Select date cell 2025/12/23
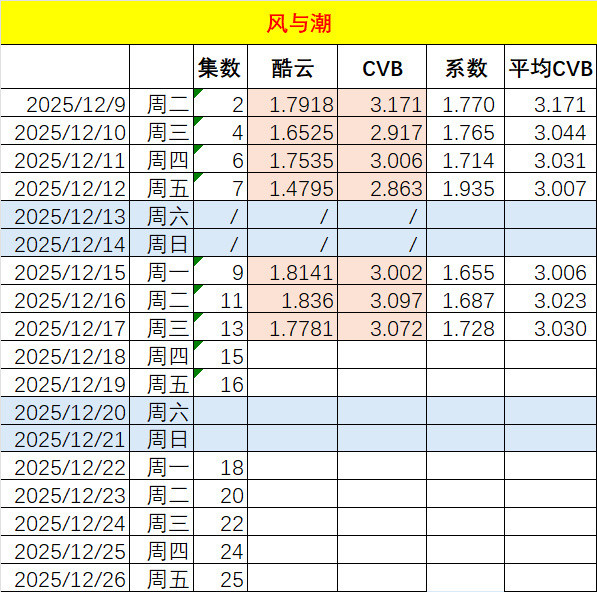Image resolution: width=597 pixels, height=592 pixels. (x=65, y=494)
